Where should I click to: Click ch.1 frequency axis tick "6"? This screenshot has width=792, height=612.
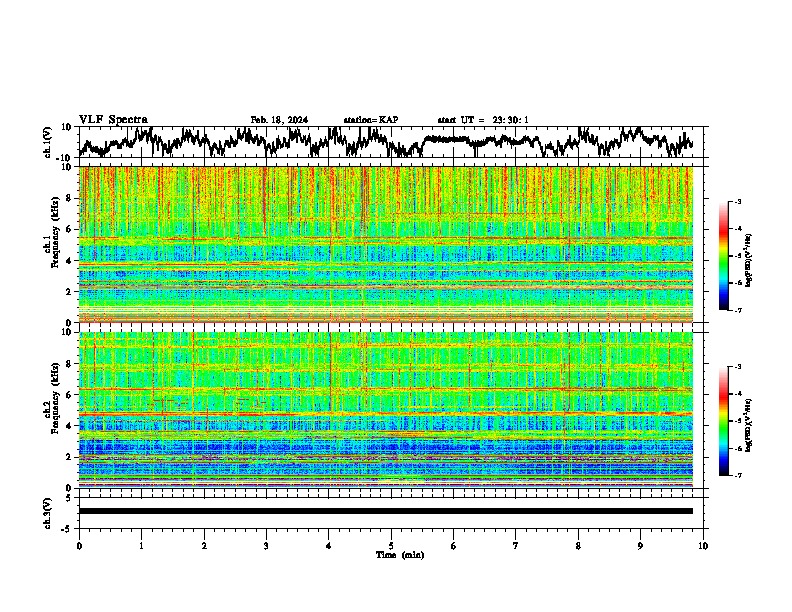(x=70, y=230)
